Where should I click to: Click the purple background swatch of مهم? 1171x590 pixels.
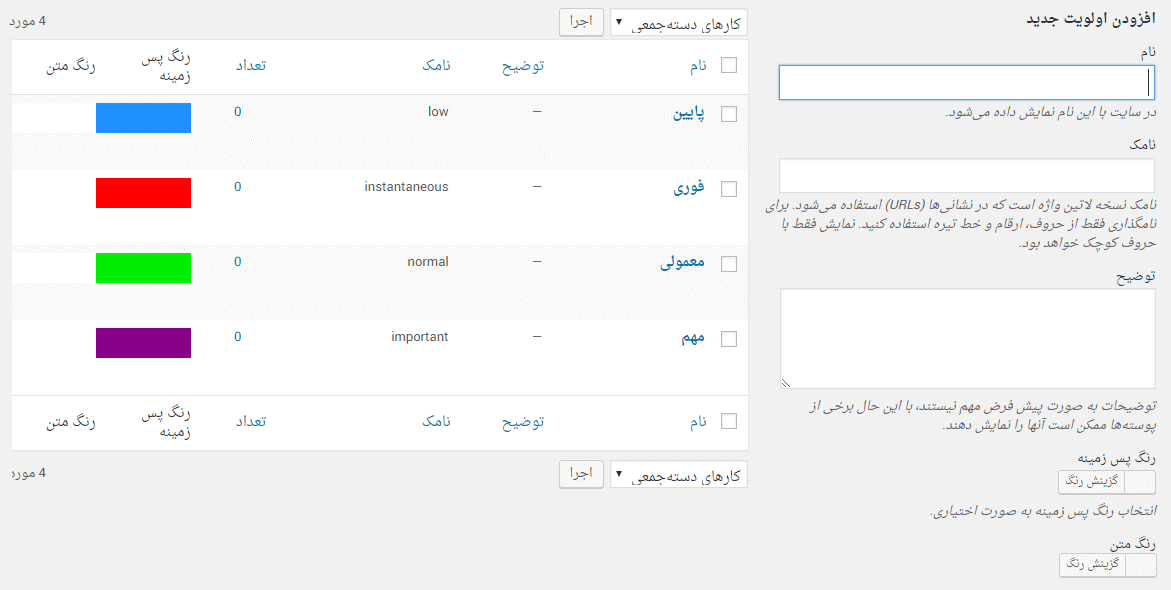143,343
